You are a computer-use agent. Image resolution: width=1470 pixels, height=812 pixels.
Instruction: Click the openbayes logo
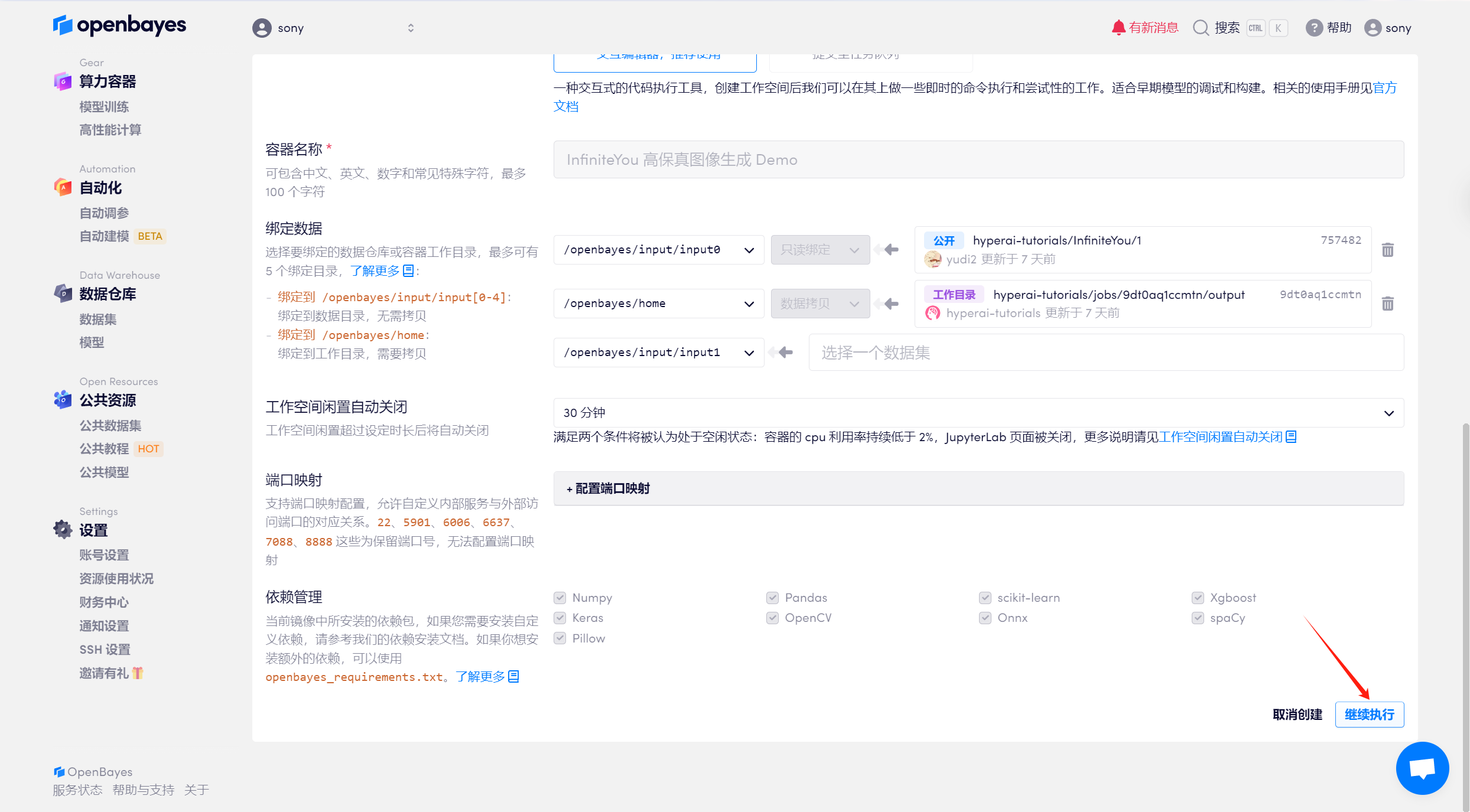click(x=119, y=25)
